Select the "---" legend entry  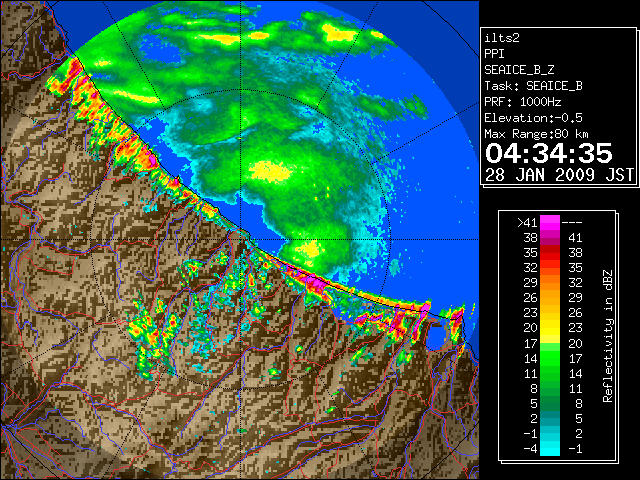pyautogui.click(x=571, y=223)
